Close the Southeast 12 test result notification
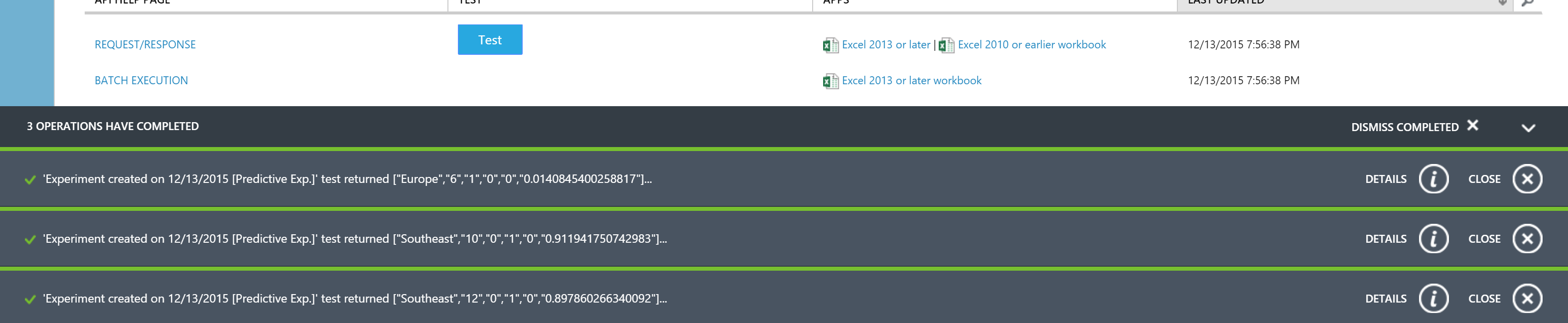 [x=1527, y=299]
